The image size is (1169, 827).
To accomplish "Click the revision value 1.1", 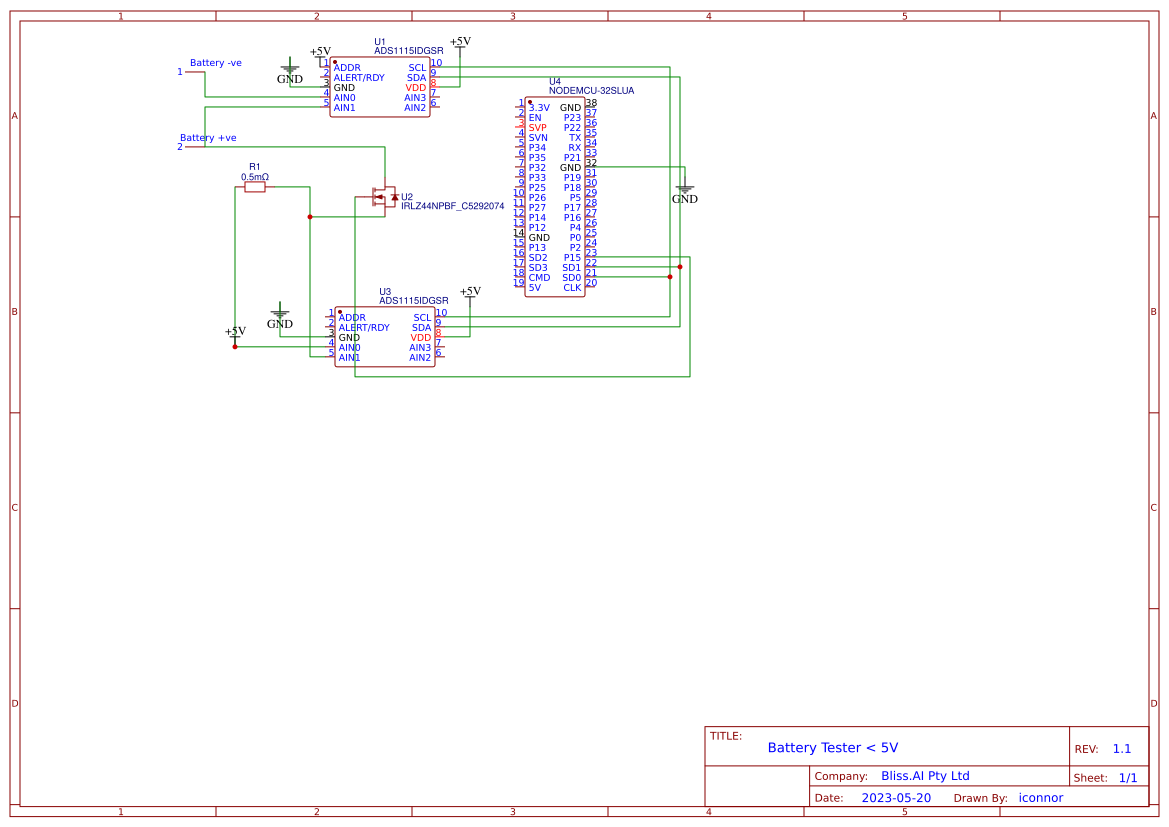I will pyautogui.click(x=1124, y=747).
